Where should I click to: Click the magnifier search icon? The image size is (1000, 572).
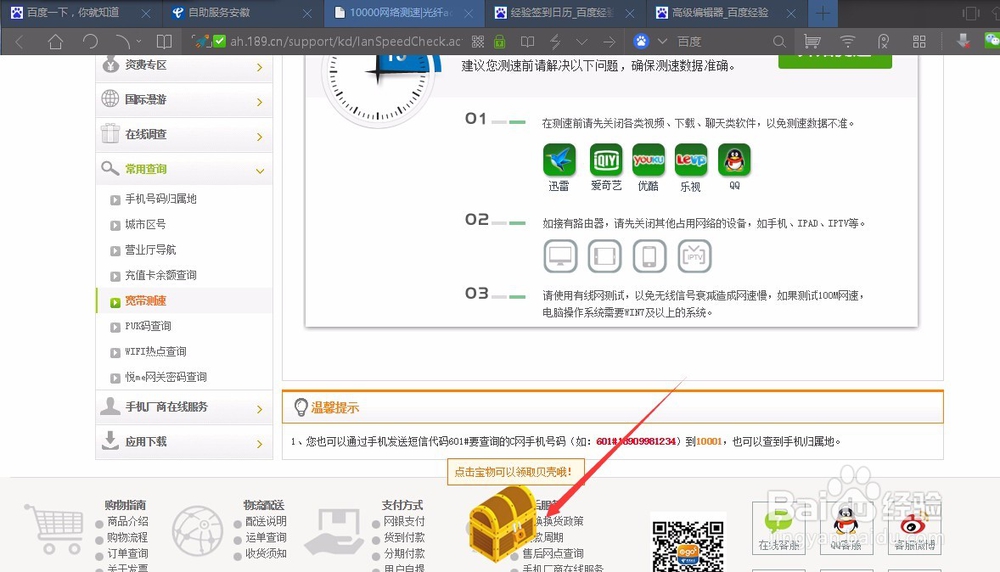[779, 42]
